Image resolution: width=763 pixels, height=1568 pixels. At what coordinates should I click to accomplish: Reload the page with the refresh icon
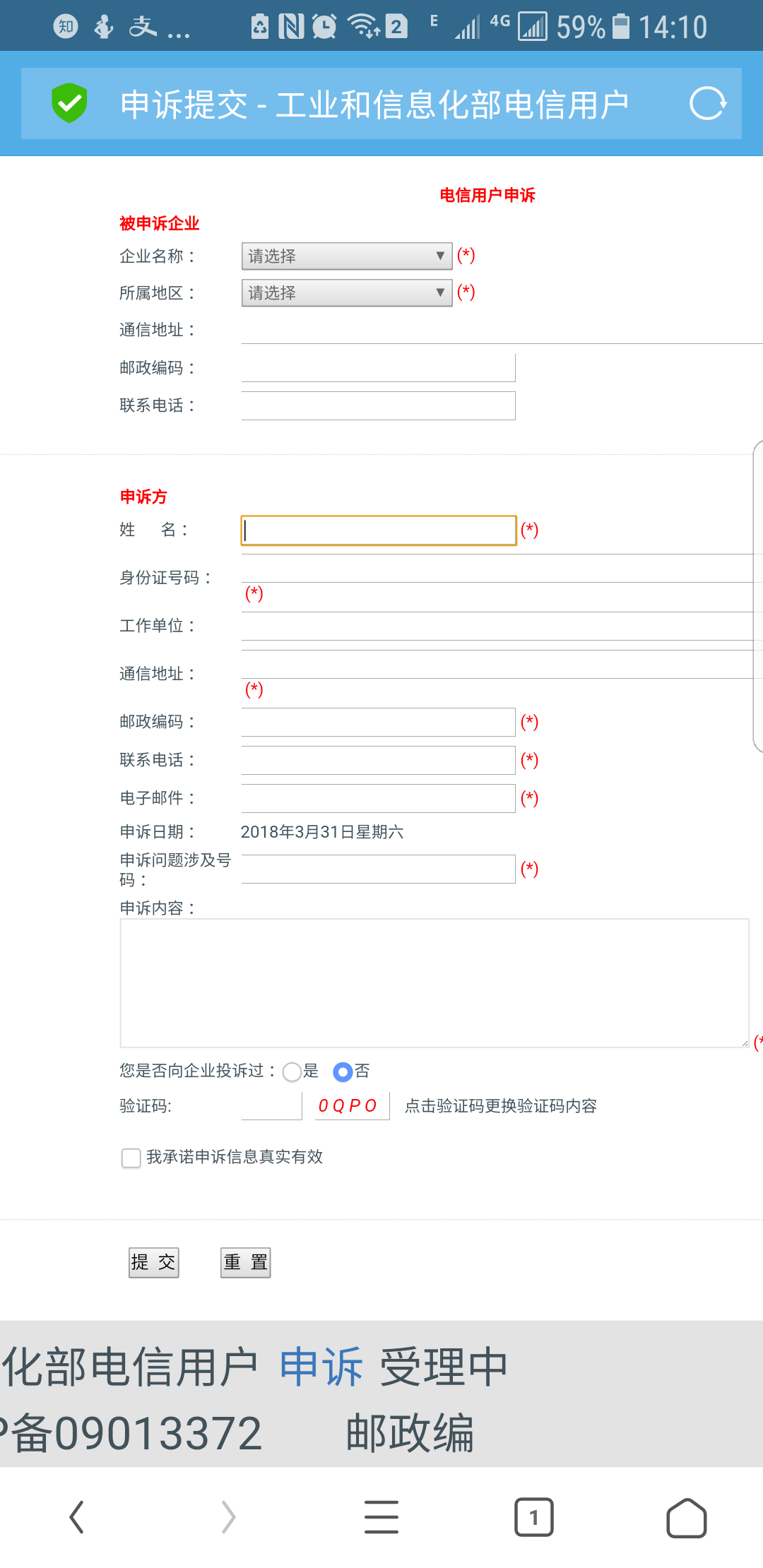707,104
